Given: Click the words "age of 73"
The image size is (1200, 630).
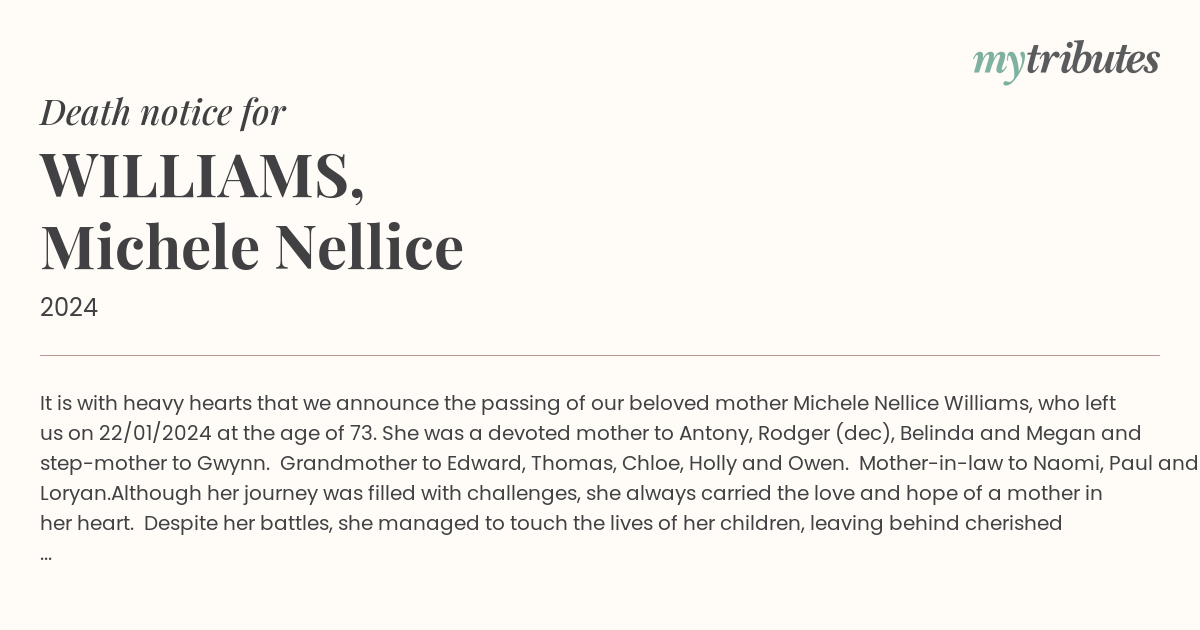Looking at the screenshot, I should [331, 434].
